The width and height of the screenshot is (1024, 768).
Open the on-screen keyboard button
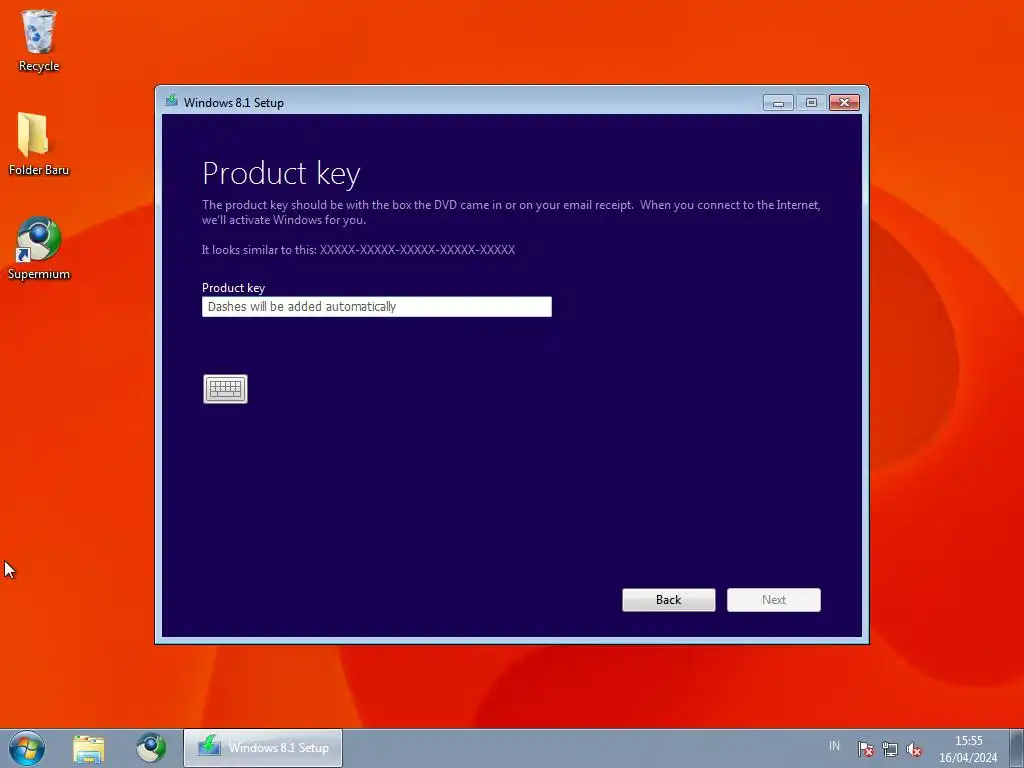point(225,389)
